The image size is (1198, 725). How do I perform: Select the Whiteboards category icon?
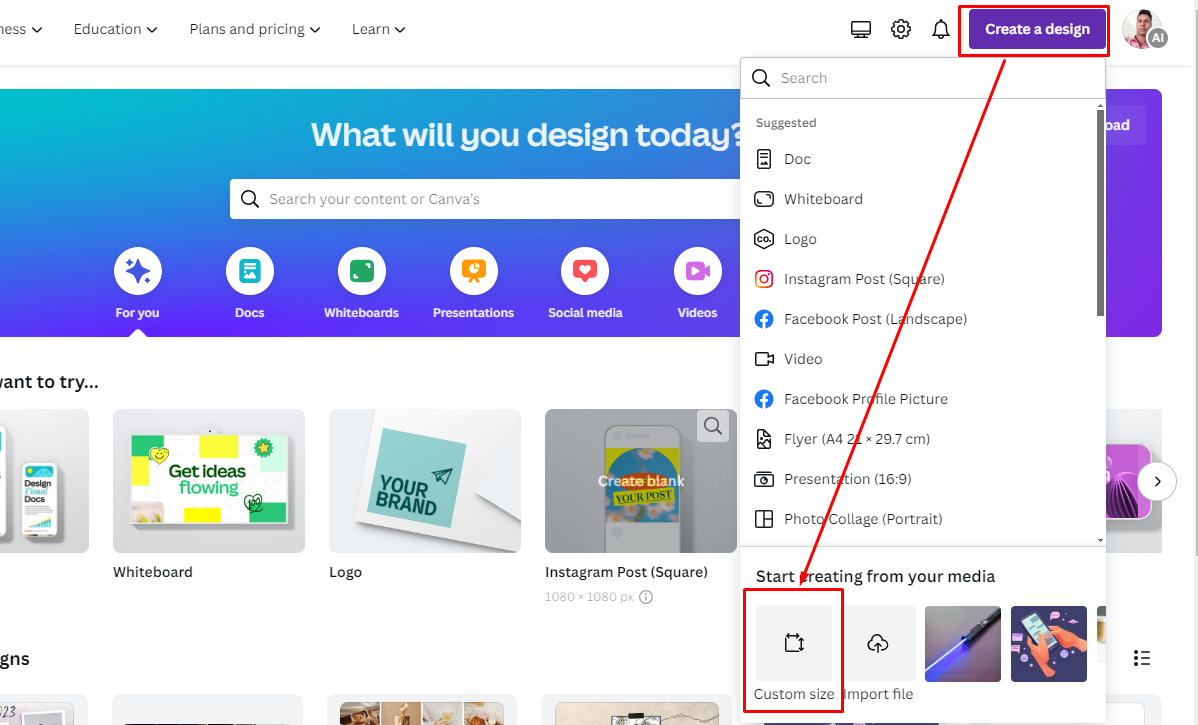pos(361,271)
